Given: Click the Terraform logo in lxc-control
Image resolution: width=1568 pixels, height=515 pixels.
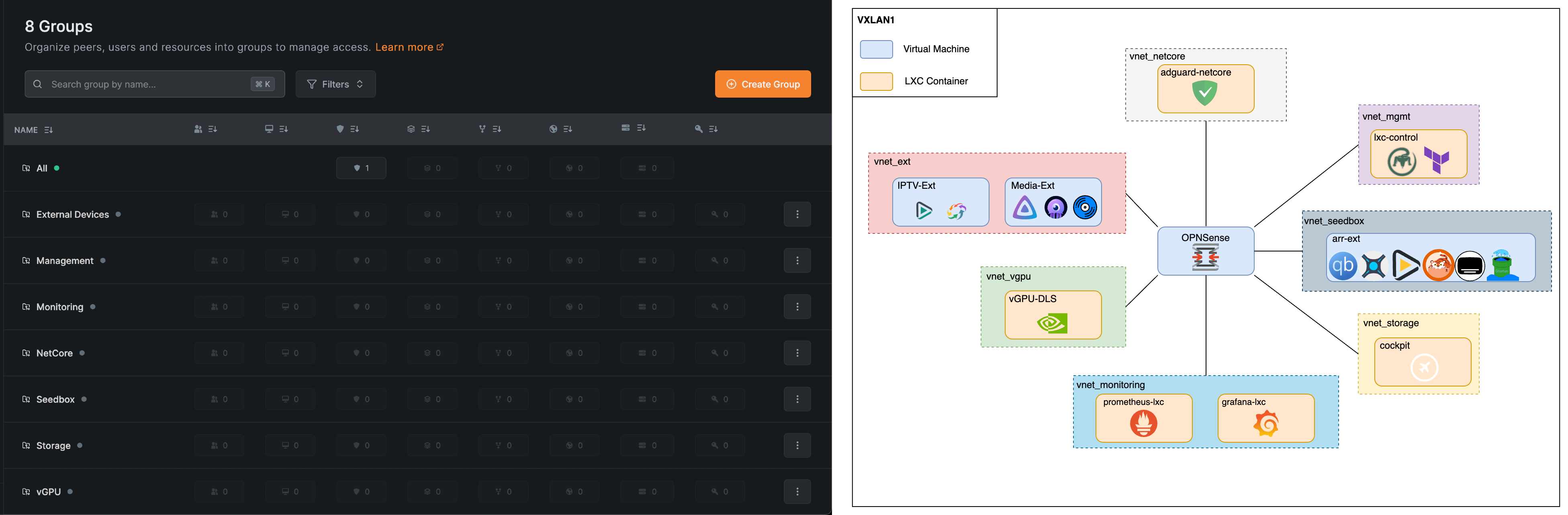Looking at the screenshot, I should (1437, 160).
